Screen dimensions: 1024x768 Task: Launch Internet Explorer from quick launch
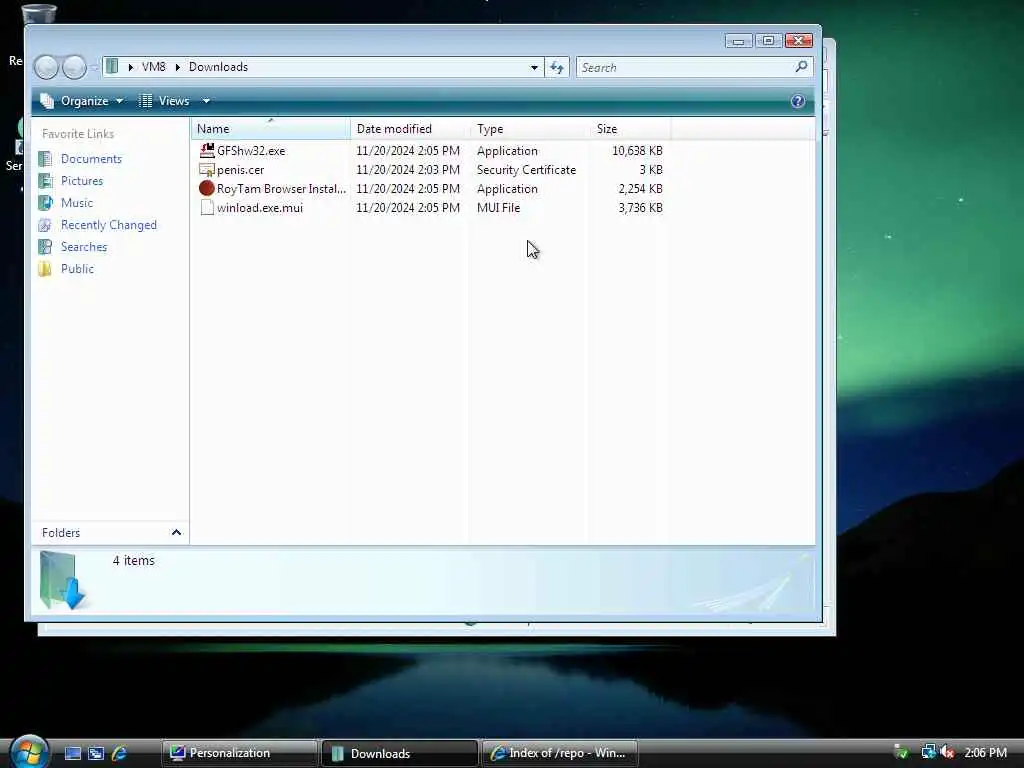[x=119, y=754]
